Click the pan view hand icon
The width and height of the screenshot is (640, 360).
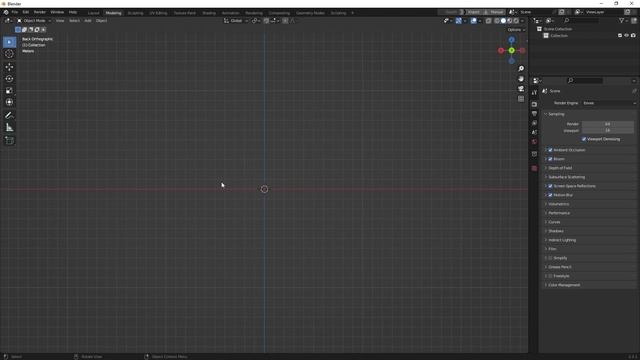click(x=521, y=79)
